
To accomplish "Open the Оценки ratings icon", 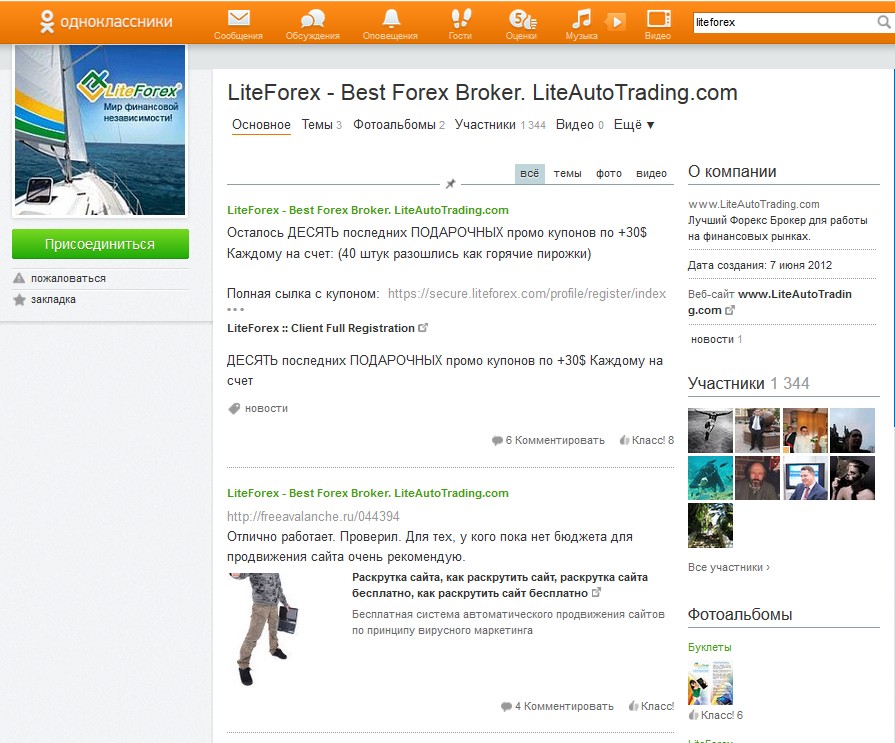I will [521, 25].
